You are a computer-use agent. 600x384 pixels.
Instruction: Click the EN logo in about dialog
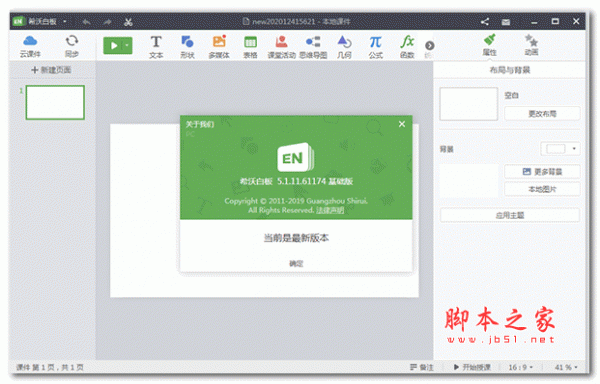tap(295, 158)
